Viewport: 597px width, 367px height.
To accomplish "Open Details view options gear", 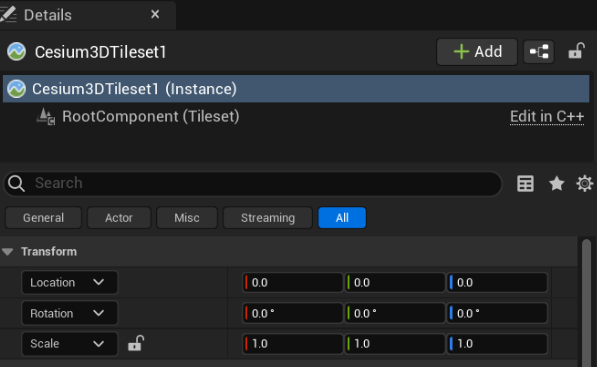I will pyautogui.click(x=584, y=184).
